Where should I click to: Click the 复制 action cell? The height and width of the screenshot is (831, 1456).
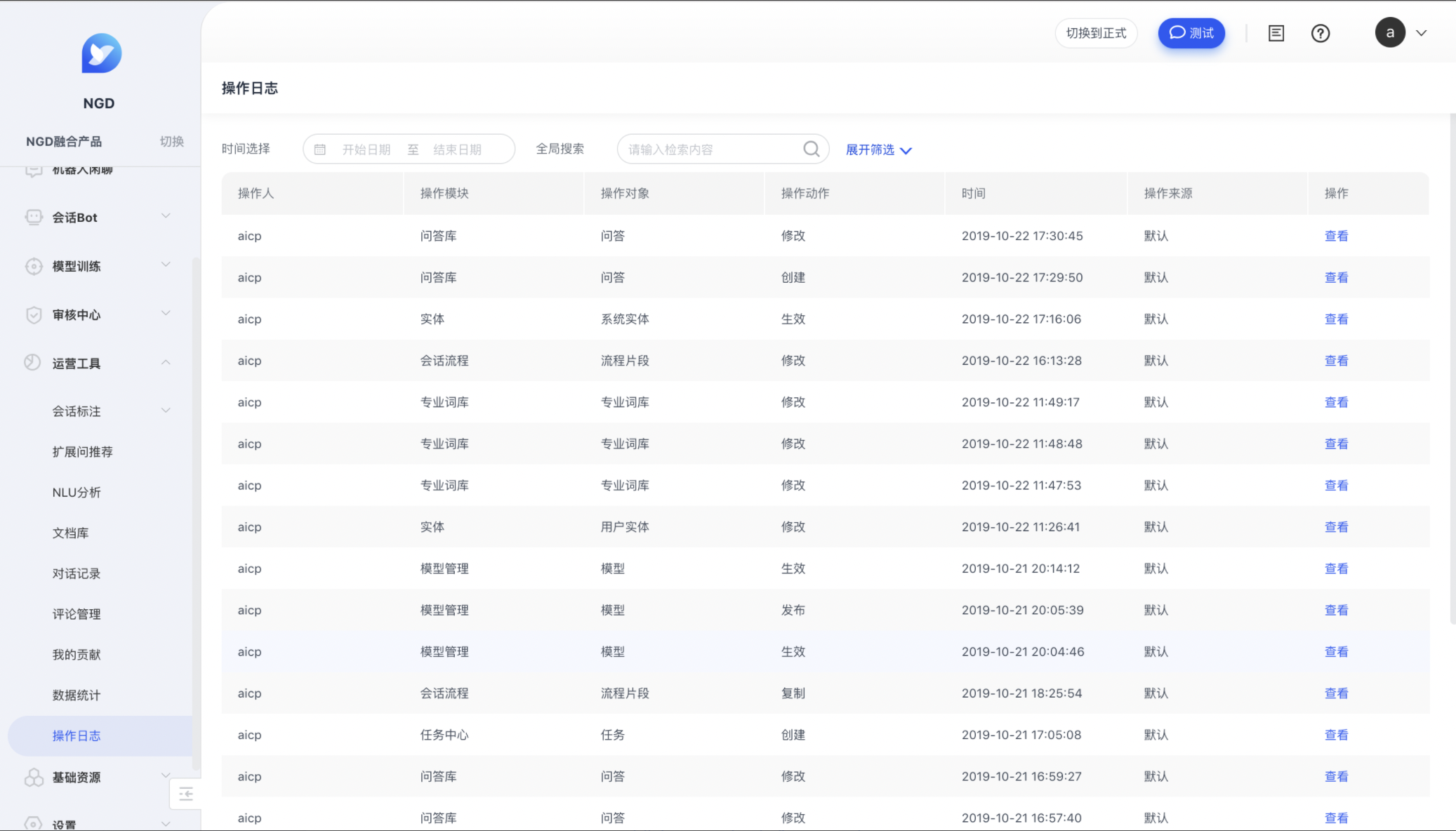tap(793, 693)
